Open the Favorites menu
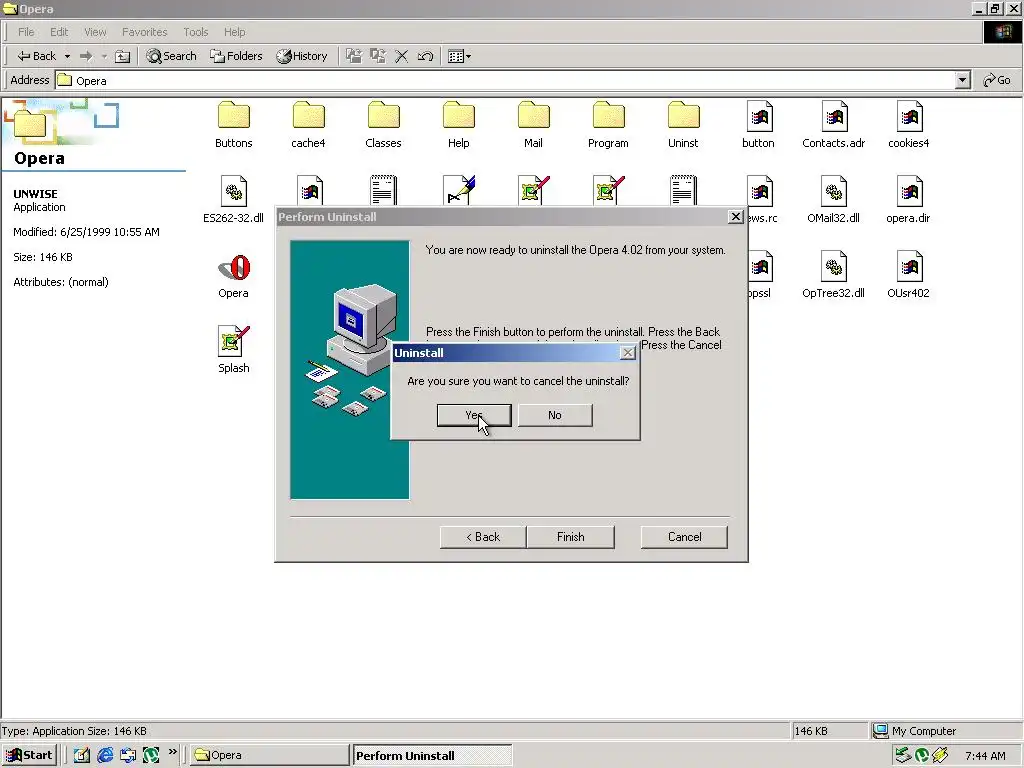1024x768 pixels. 144,32
